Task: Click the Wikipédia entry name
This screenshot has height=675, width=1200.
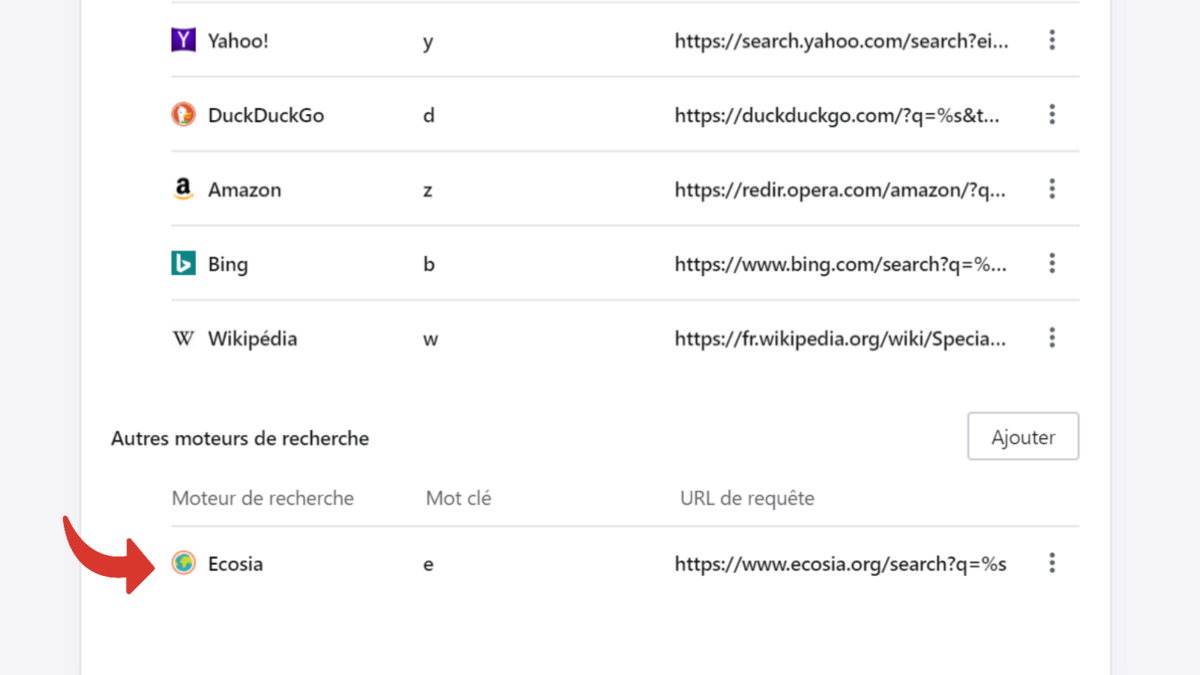Action: [x=252, y=339]
